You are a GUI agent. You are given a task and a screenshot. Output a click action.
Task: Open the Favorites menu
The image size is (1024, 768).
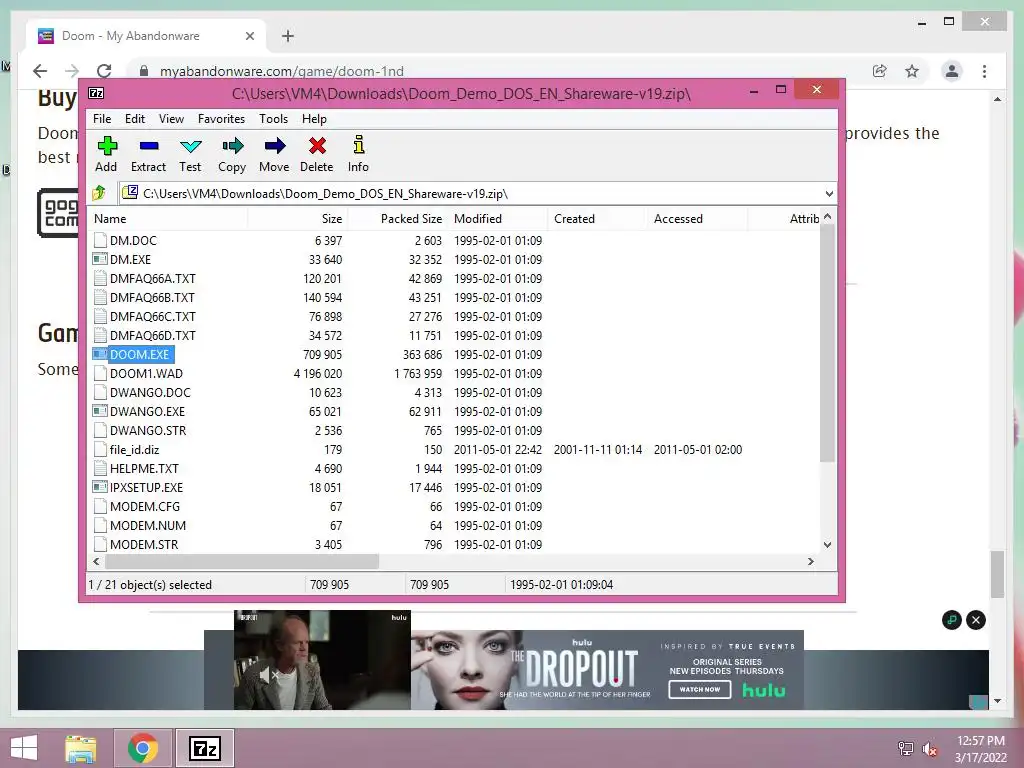(x=221, y=119)
